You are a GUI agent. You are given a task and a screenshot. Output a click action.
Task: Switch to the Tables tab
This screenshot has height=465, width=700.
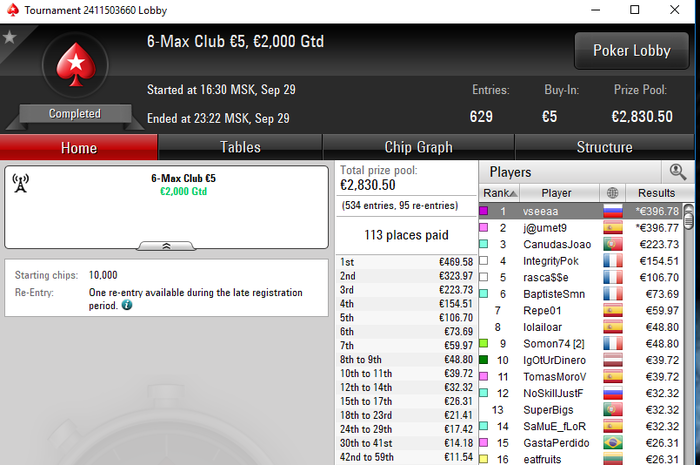coord(240,147)
